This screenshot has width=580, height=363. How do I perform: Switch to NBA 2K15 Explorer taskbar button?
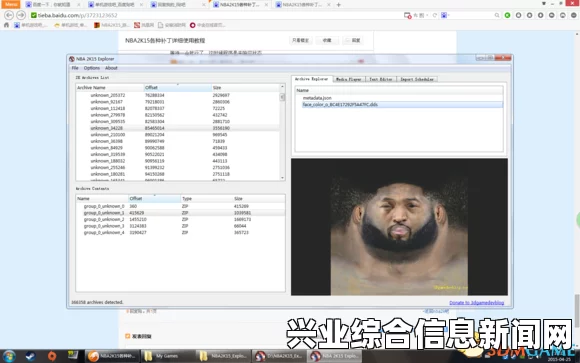(x=334, y=356)
